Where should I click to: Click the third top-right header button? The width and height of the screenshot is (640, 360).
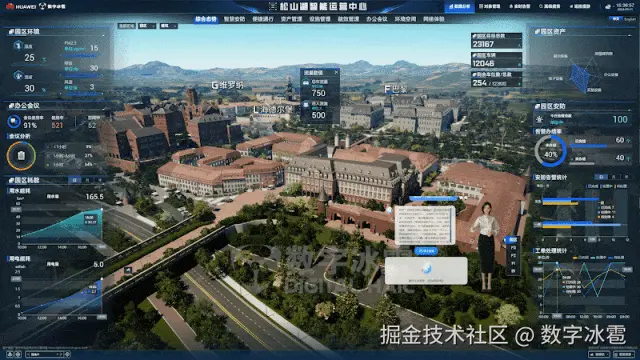520,7
